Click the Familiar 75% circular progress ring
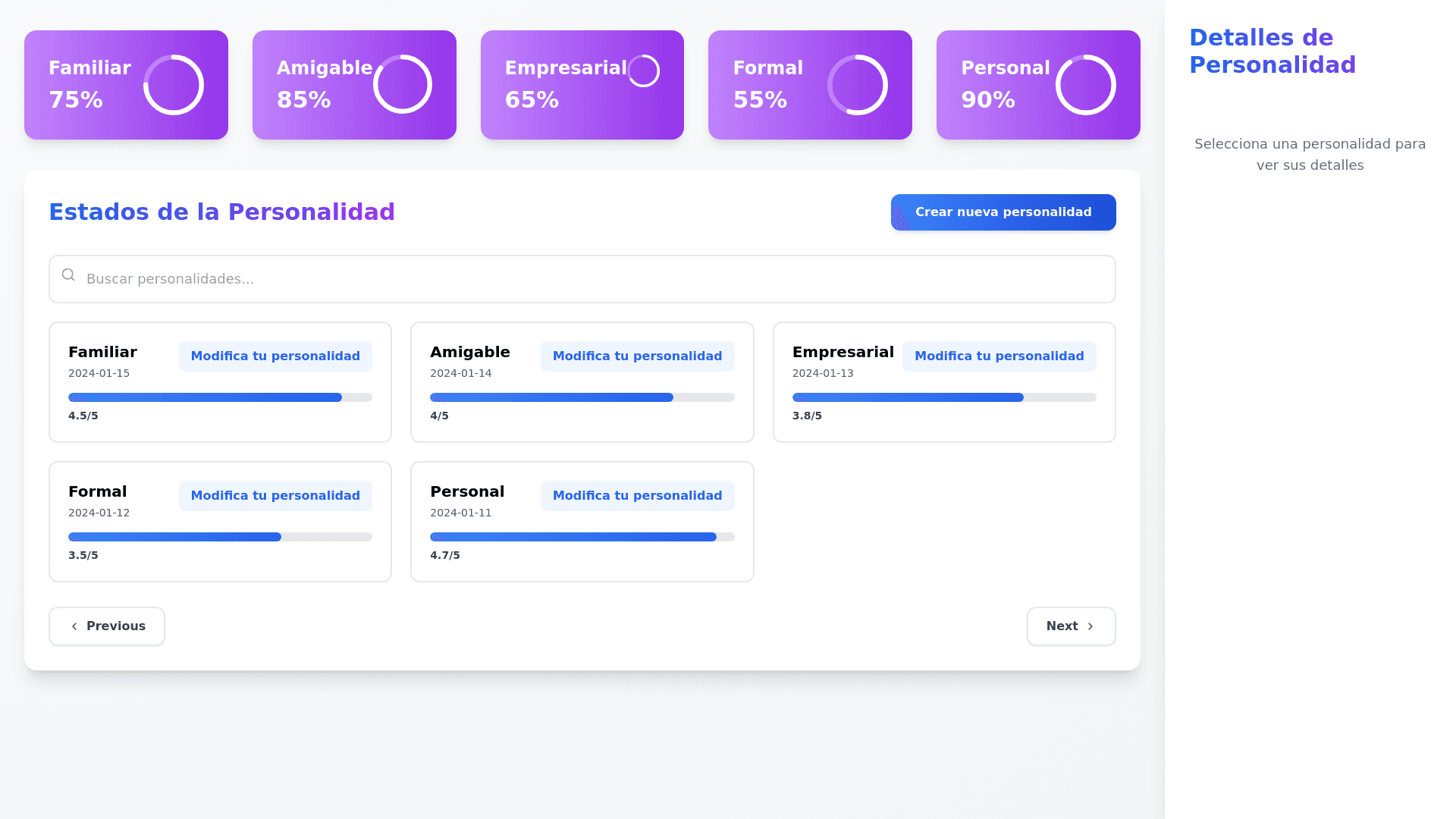Image resolution: width=1456 pixels, height=819 pixels. click(174, 85)
